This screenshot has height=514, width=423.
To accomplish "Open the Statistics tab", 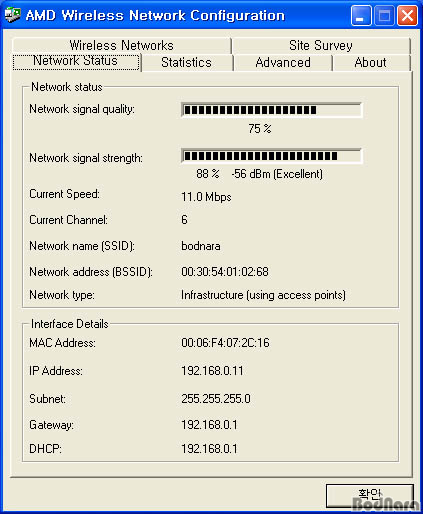I will pos(187,63).
